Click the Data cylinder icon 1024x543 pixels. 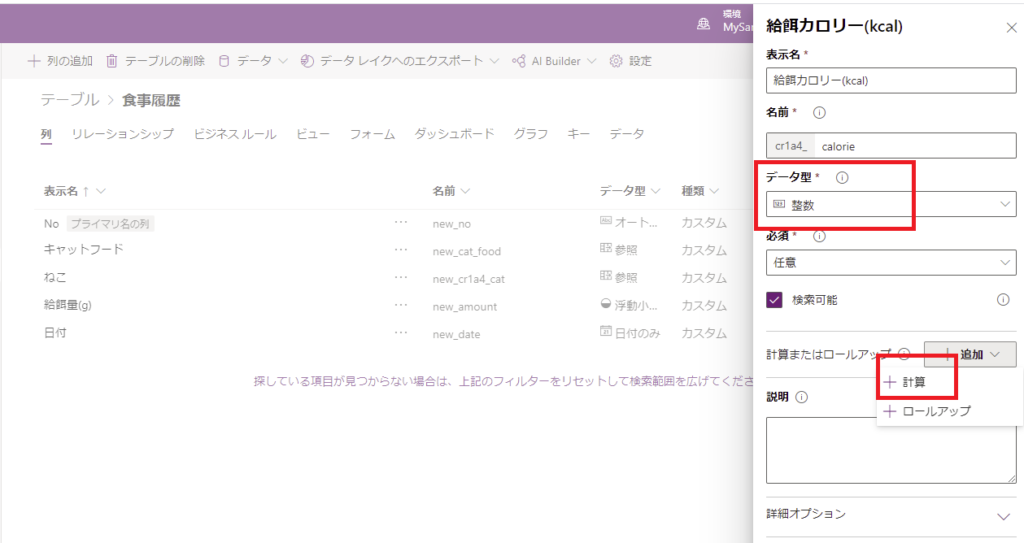[224, 61]
